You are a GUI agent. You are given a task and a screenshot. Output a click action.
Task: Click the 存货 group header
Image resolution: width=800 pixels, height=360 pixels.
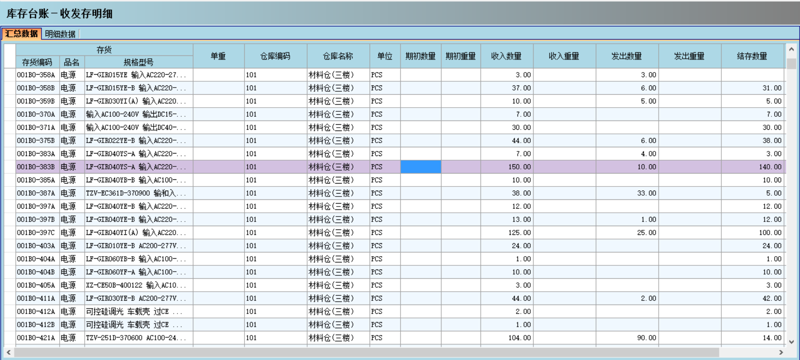tap(105, 50)
